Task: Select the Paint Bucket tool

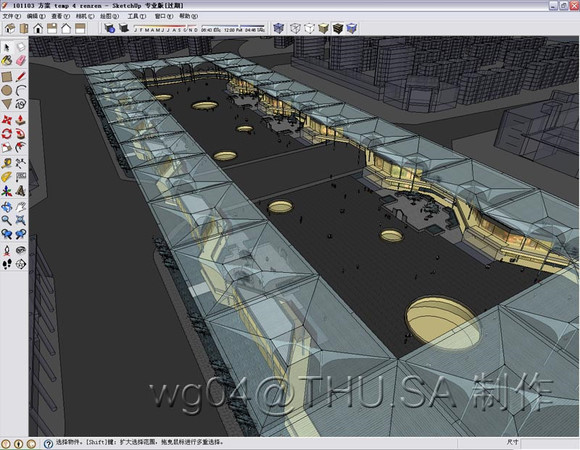Action: tap(7, 60)
